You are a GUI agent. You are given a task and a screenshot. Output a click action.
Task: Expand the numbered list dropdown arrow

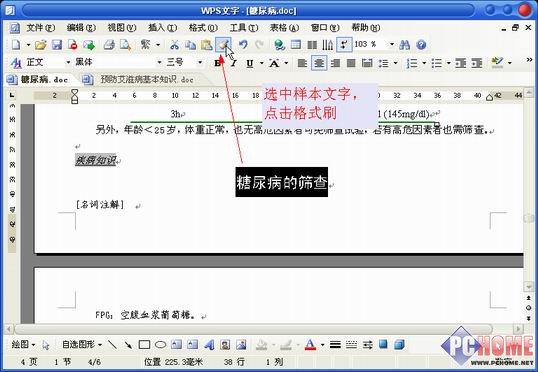click(424, 63)
